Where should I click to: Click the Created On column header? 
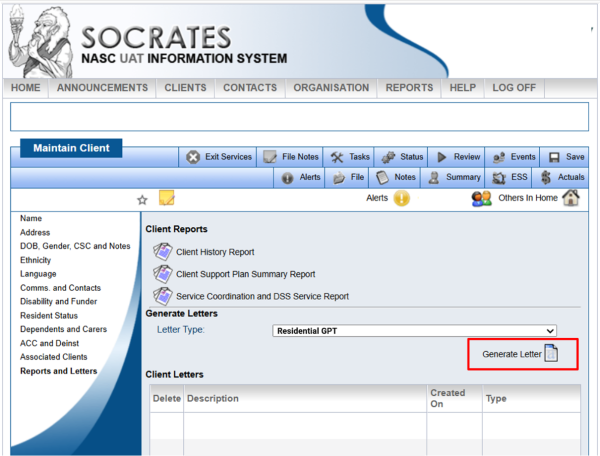[x=454, y=399]
